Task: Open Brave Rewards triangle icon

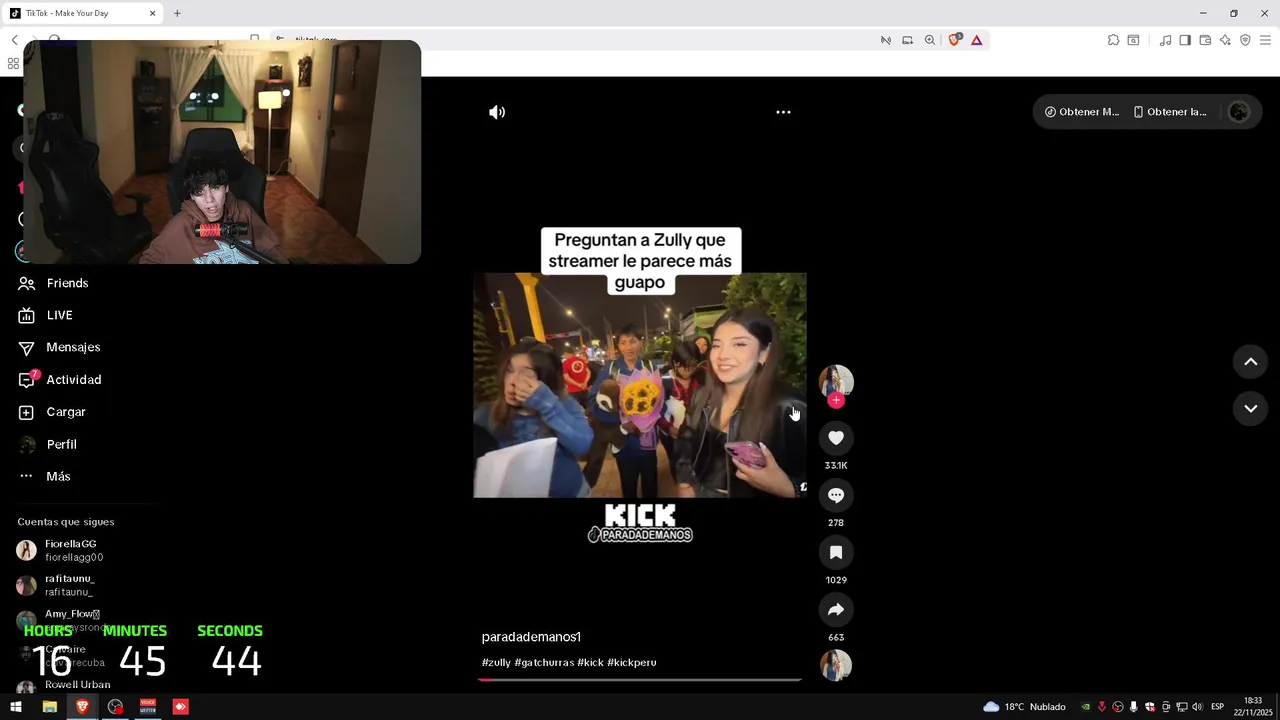Action: click(976, 40)
